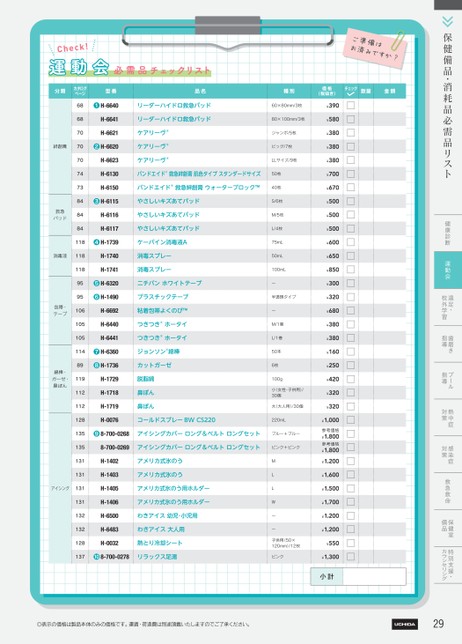Click the numbered circle 4 beside H-1739
The height and width of the screenshot is (644, 462).
point(97,242)
